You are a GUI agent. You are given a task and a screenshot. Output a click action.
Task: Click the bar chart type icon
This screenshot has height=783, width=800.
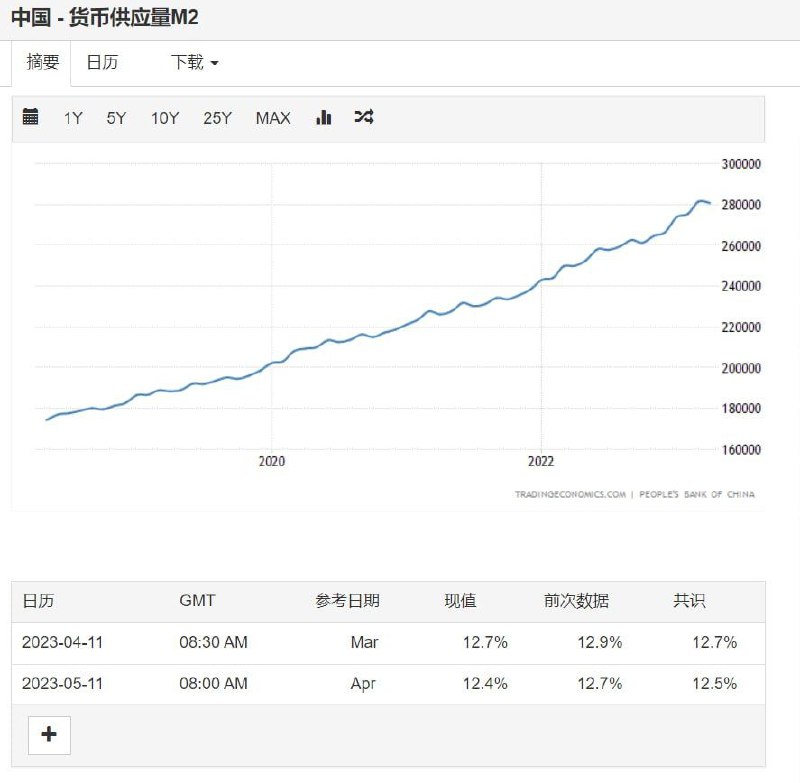(x=323, y=117)
